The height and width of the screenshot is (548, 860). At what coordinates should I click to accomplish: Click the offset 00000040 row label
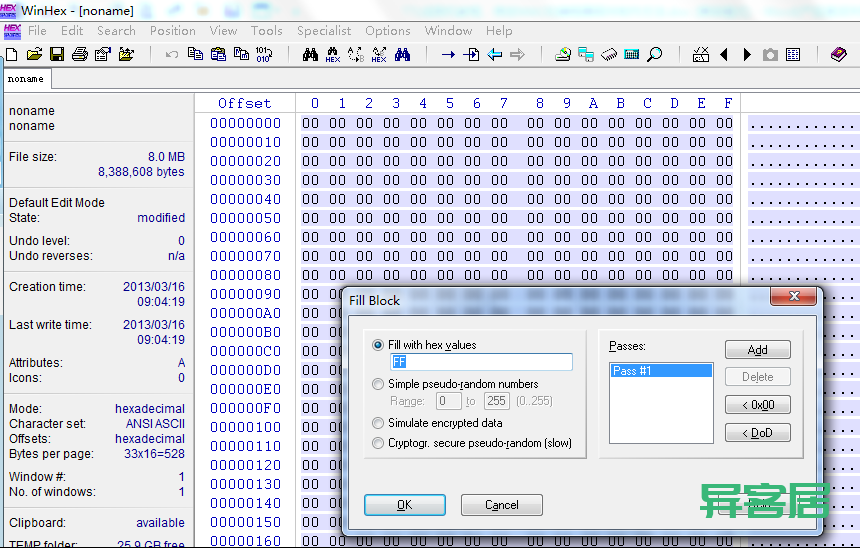pos(245,199)
